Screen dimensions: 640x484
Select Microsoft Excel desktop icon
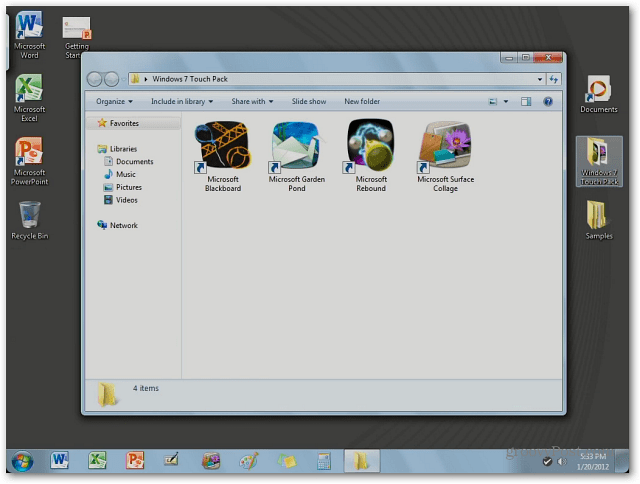[x=29, y=98]
